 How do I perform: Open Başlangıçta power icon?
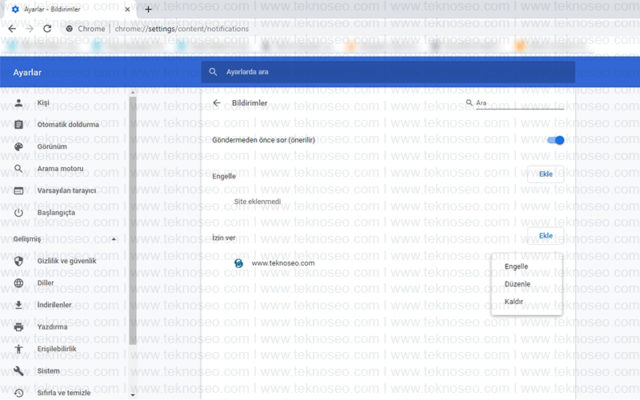click(19, 213)
